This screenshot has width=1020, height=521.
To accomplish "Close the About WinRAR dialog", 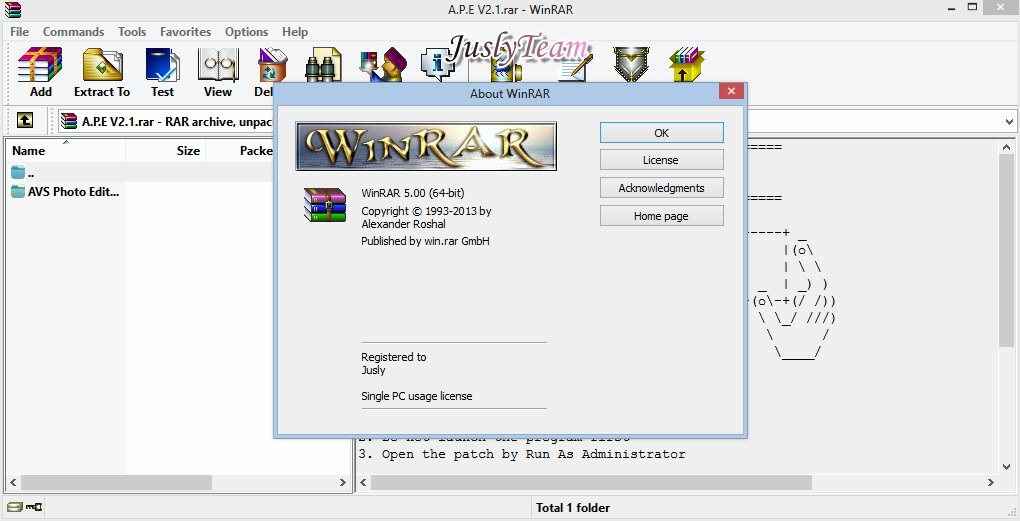I will (x=731, y=91).
